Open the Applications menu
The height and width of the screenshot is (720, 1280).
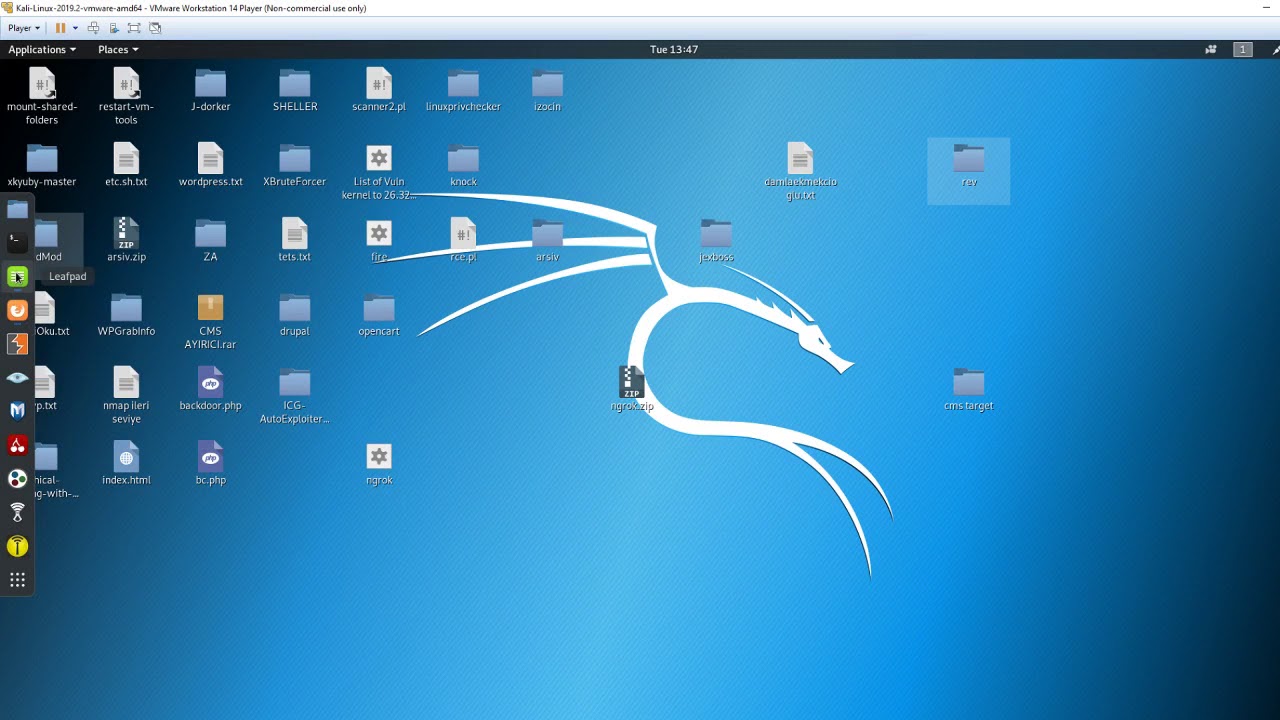(x=42, y=49)
